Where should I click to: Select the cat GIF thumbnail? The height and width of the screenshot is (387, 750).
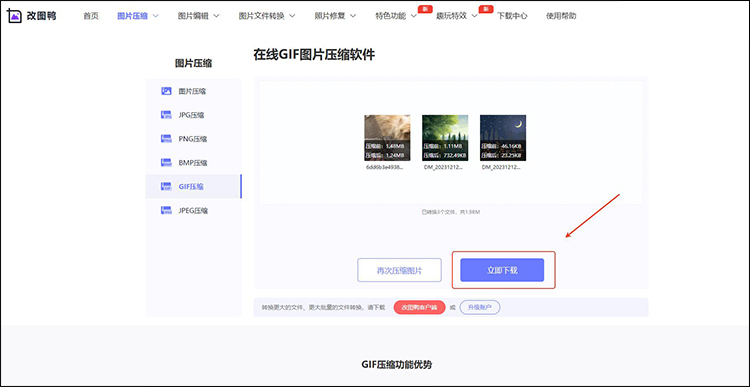click(387, 138)
